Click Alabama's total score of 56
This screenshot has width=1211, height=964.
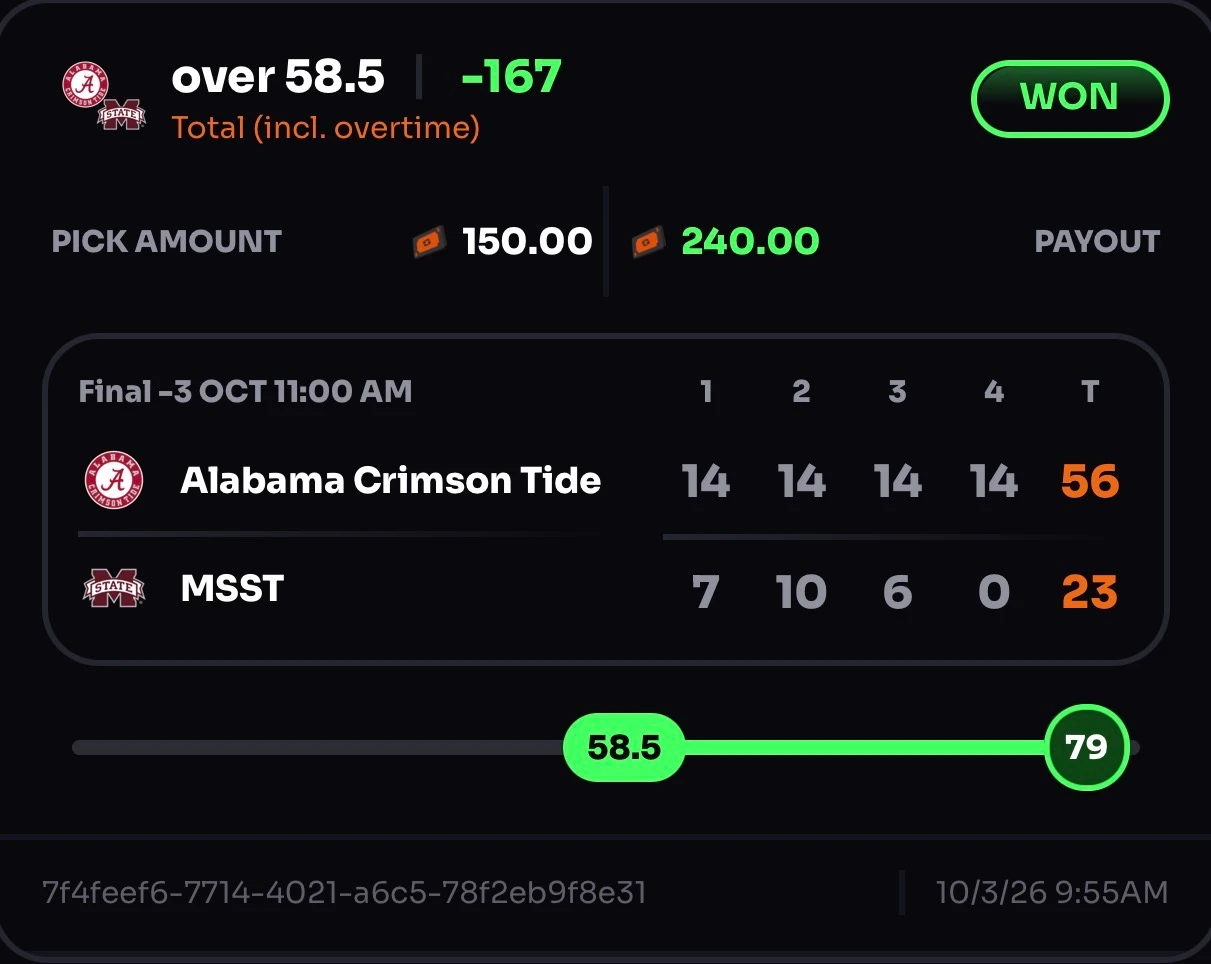tap(1090, 482)
